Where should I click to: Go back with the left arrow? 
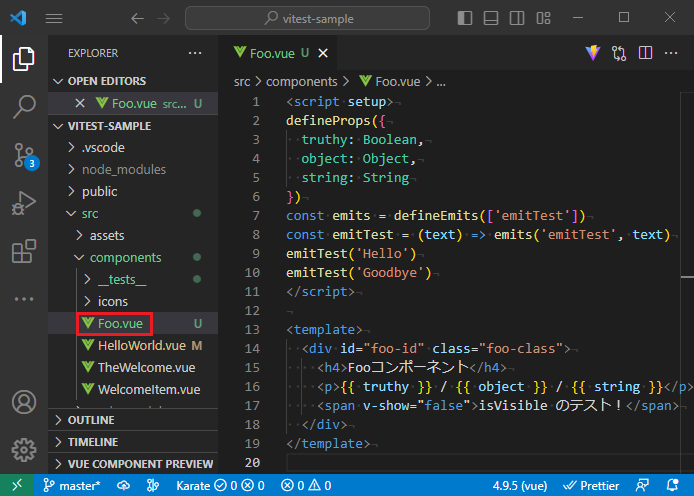tap(137, 18)
